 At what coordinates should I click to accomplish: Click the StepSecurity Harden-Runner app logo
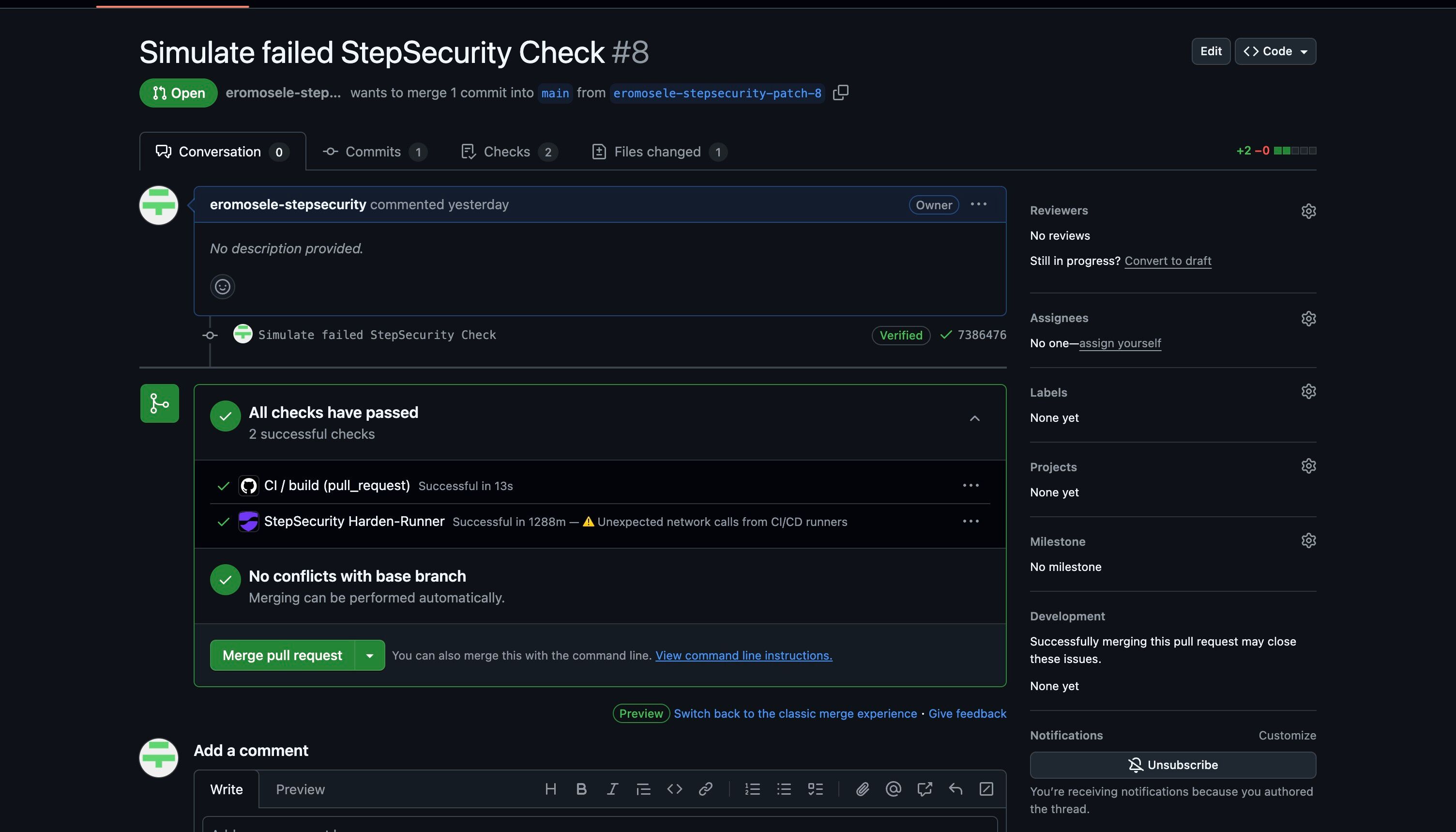point(248,521)
